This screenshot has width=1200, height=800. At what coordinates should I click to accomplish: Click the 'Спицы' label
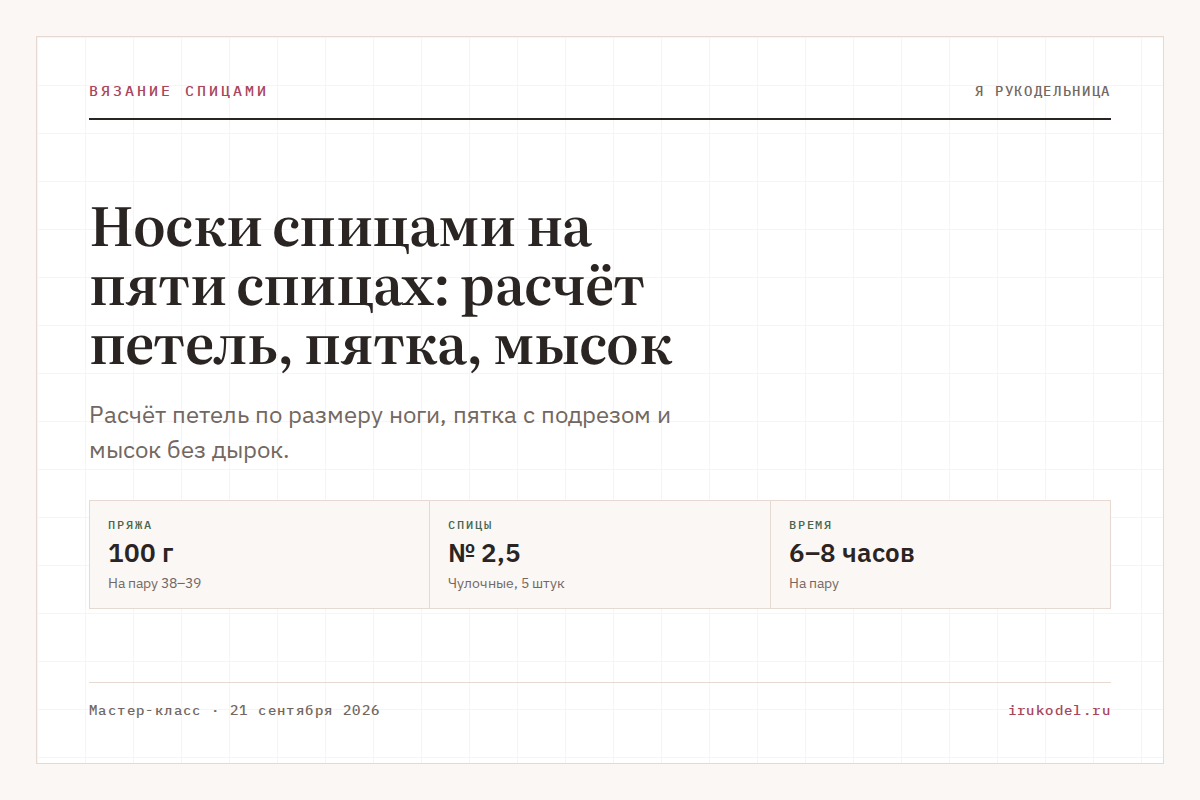[470, 525]
